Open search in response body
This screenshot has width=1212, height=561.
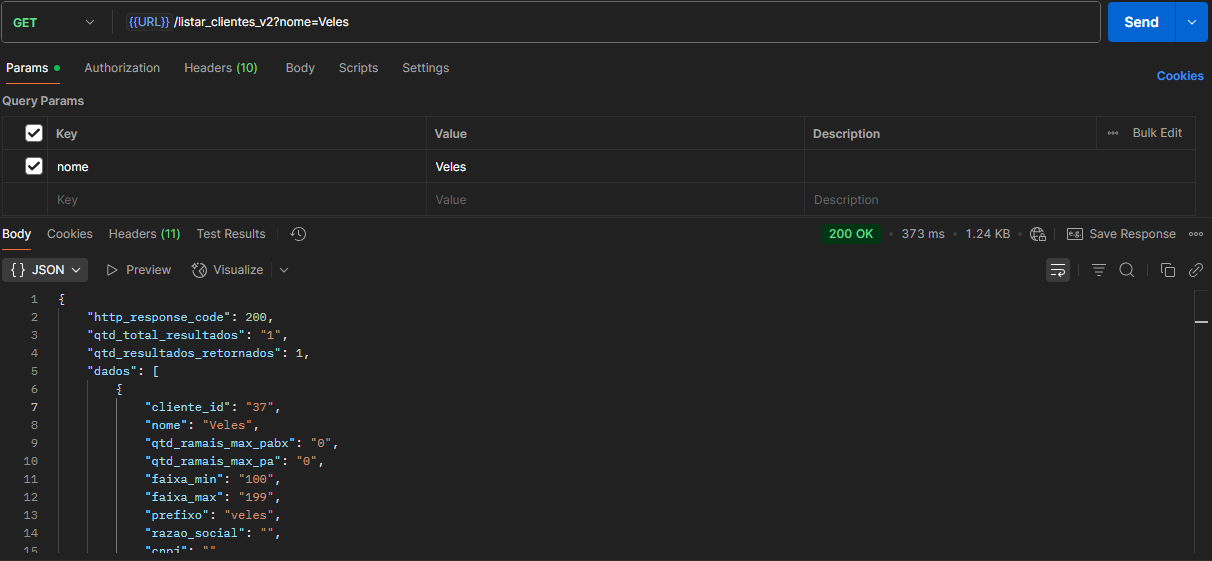click(1127, 270)
